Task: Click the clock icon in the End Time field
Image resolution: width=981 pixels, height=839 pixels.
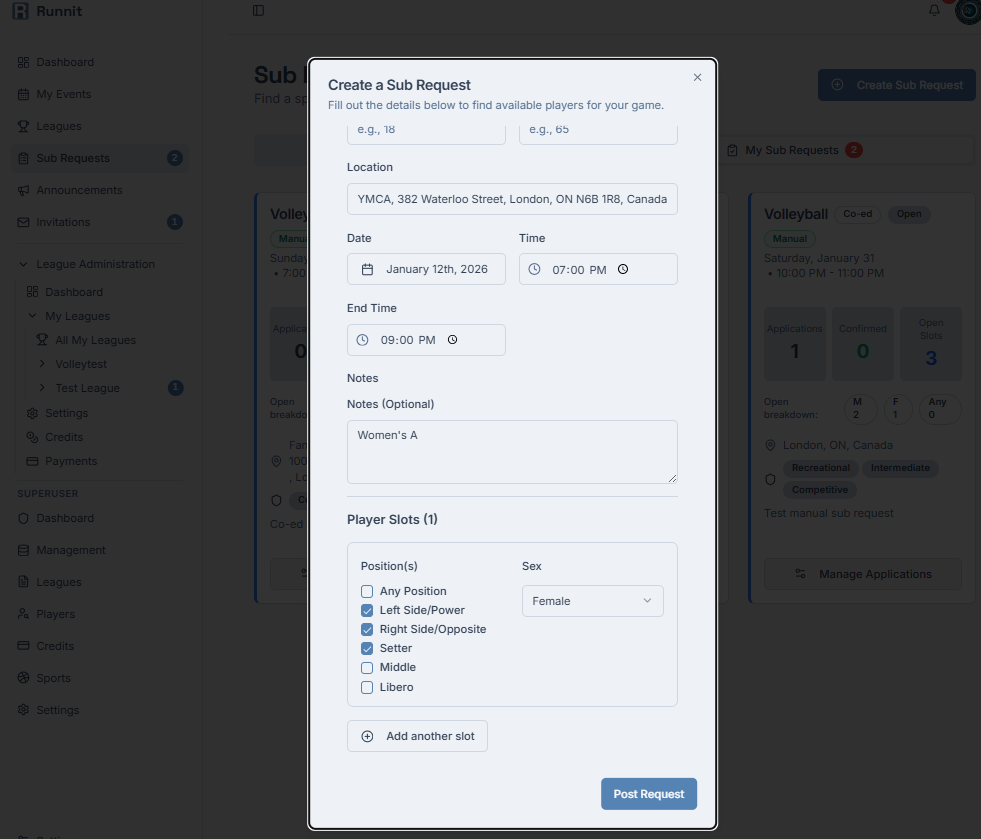Action: (x=362, y=339)
